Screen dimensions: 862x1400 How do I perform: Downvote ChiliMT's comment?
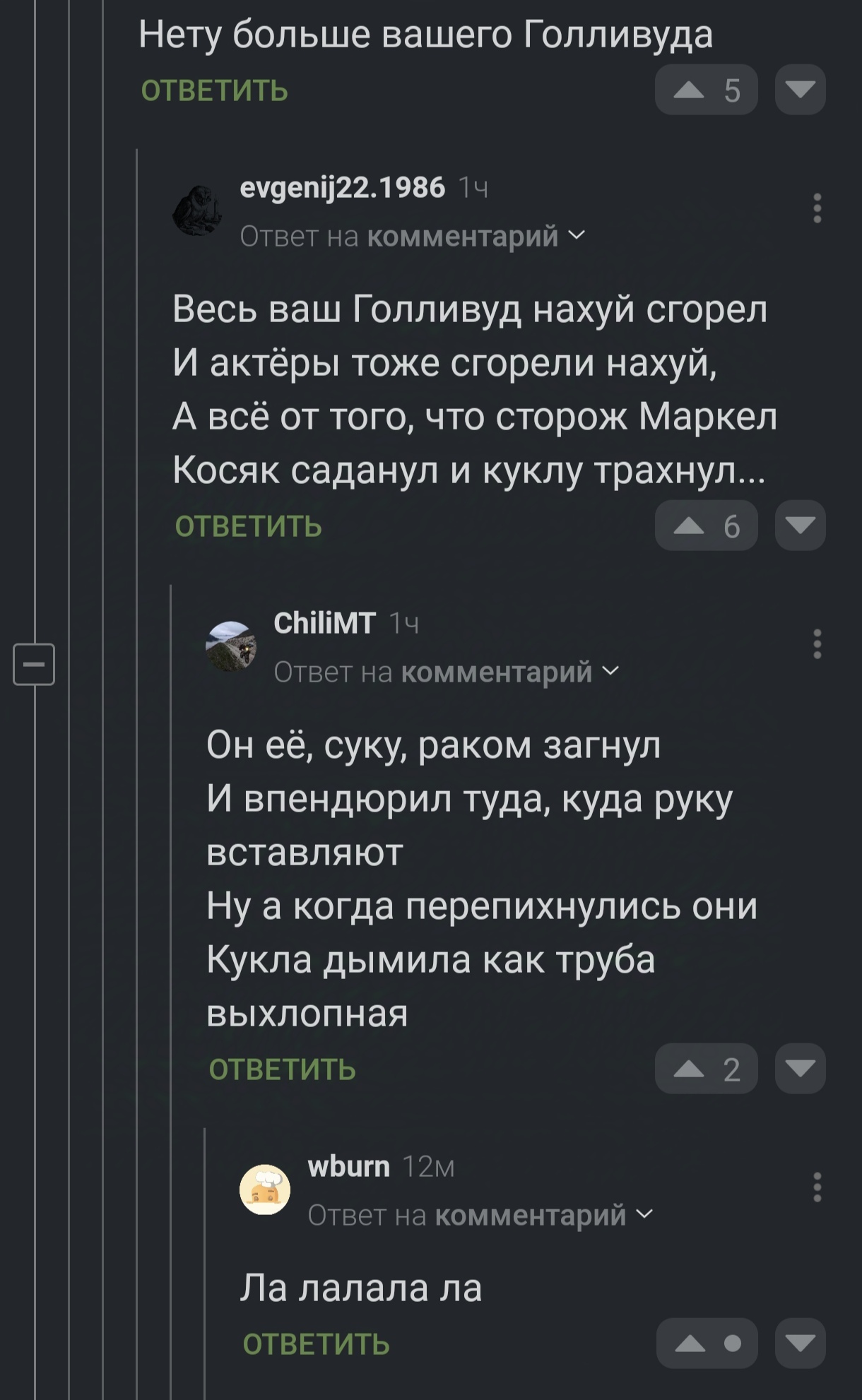pos(800,1069)
